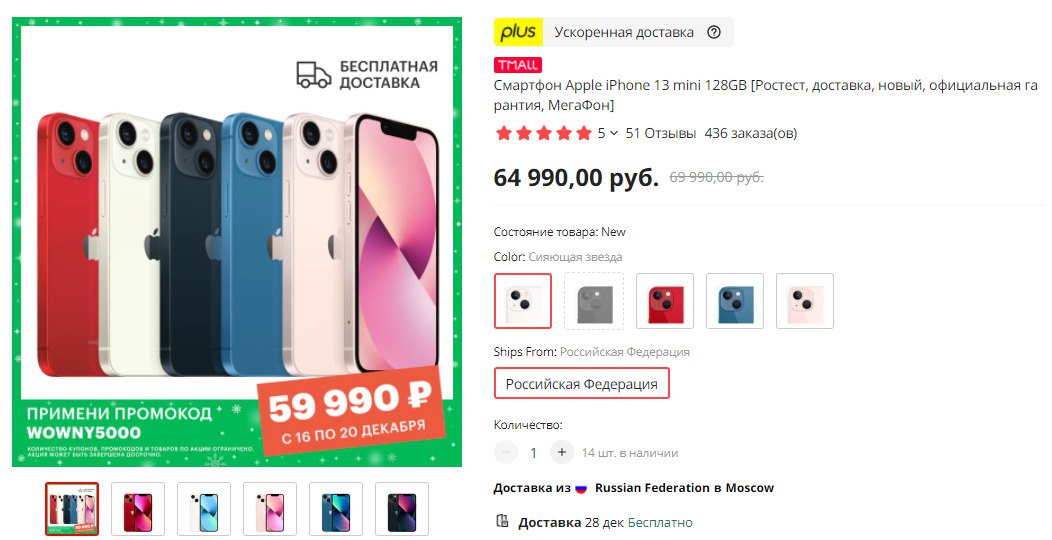The height and width of the screenshot is (540, 1052).
Task: Increase quantity with plus button
Action: 562,452
